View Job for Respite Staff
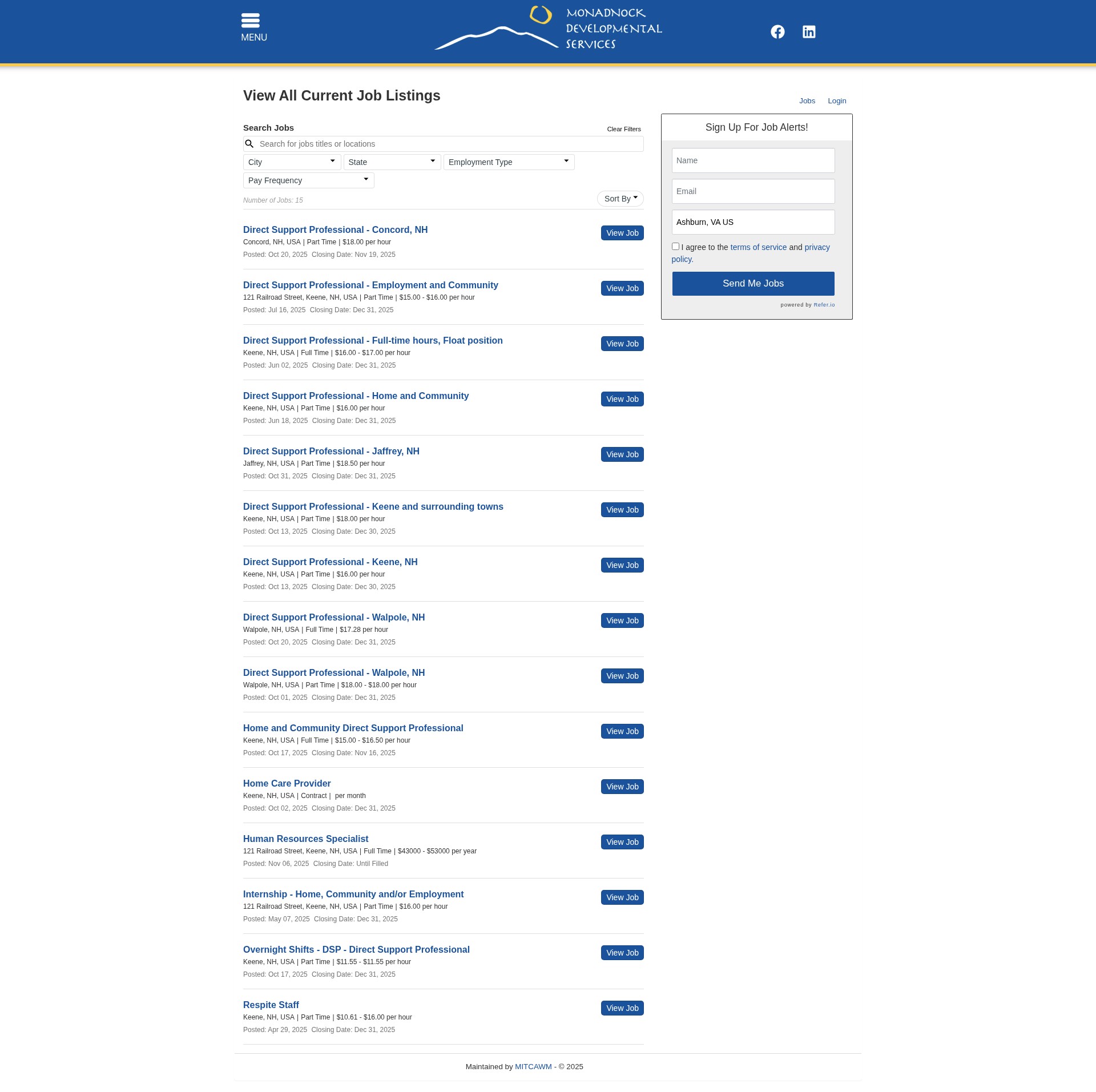1096x1092 pixels. [622, 1008]
